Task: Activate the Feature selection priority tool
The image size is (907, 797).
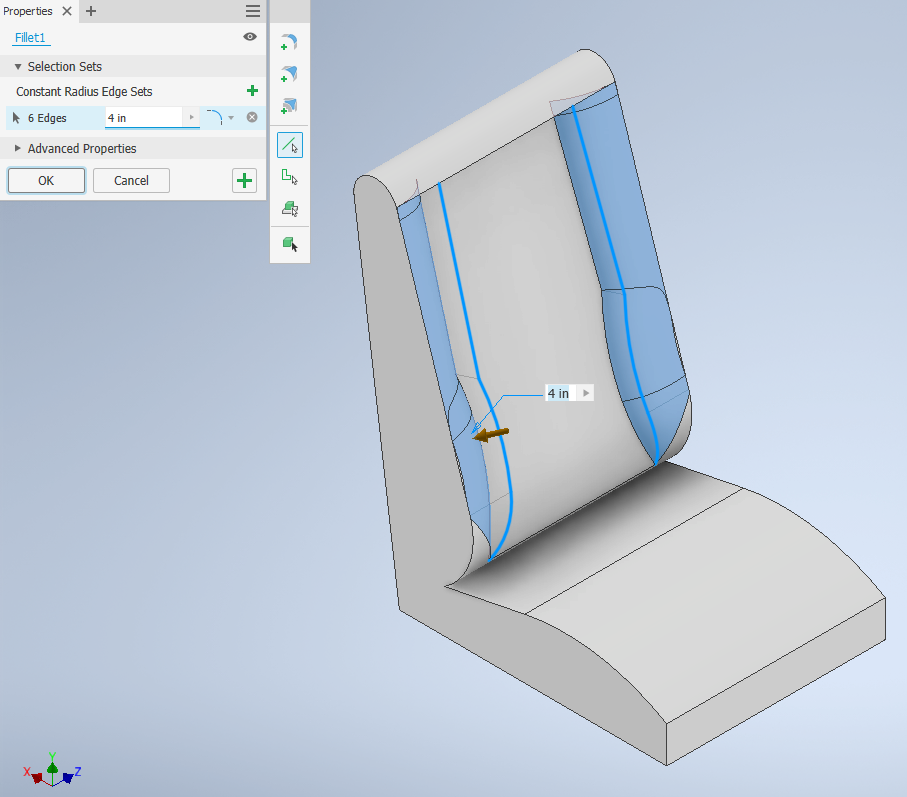Action: click(x=290, y=208)
